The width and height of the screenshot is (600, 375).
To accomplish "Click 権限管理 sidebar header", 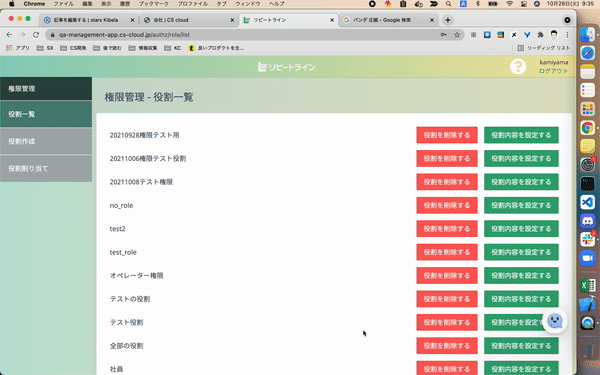I will 46,88.
